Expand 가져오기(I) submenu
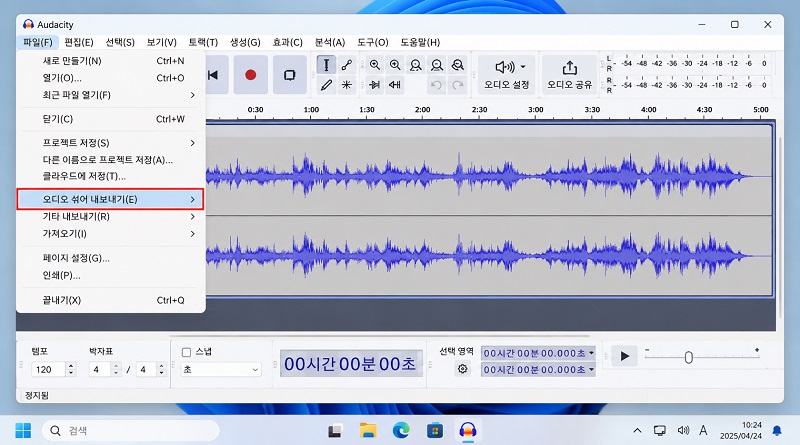This screenshot has height=445, width=800. point(111,234)
